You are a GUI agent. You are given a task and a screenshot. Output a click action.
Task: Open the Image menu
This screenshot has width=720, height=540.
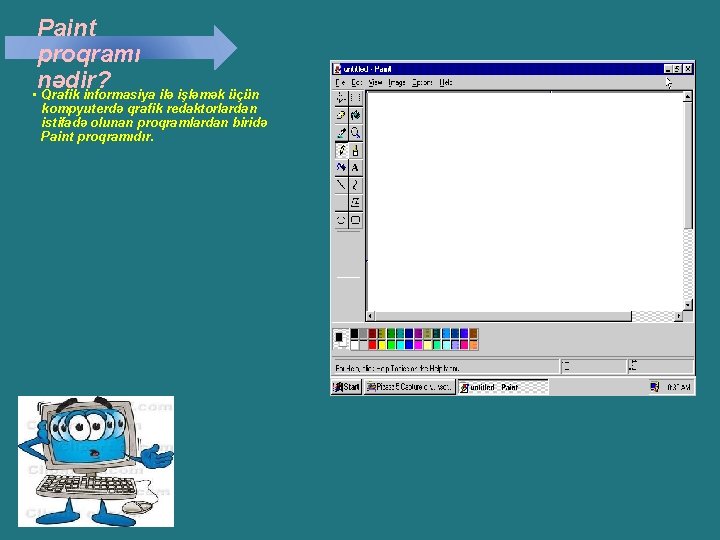(x=397, y=83)
